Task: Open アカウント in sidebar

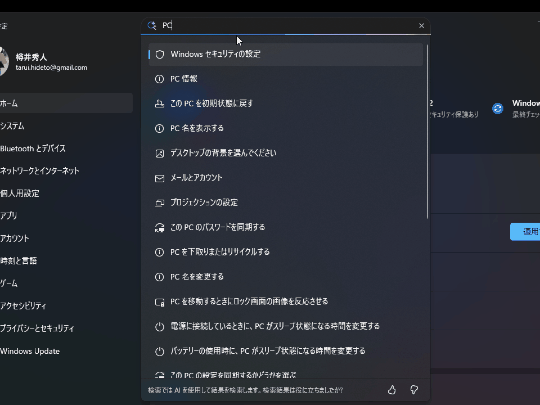Action: click(x=65, y=238)
